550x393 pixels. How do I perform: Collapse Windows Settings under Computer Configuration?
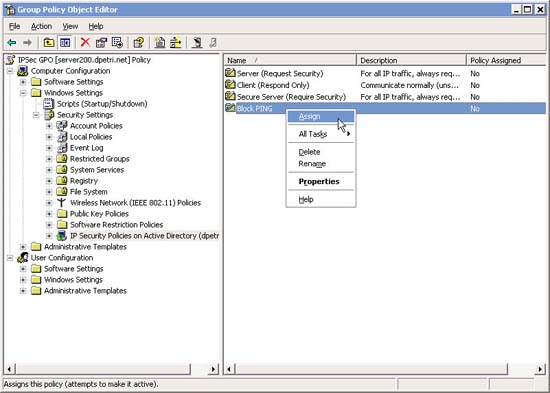tap(23, 93)
